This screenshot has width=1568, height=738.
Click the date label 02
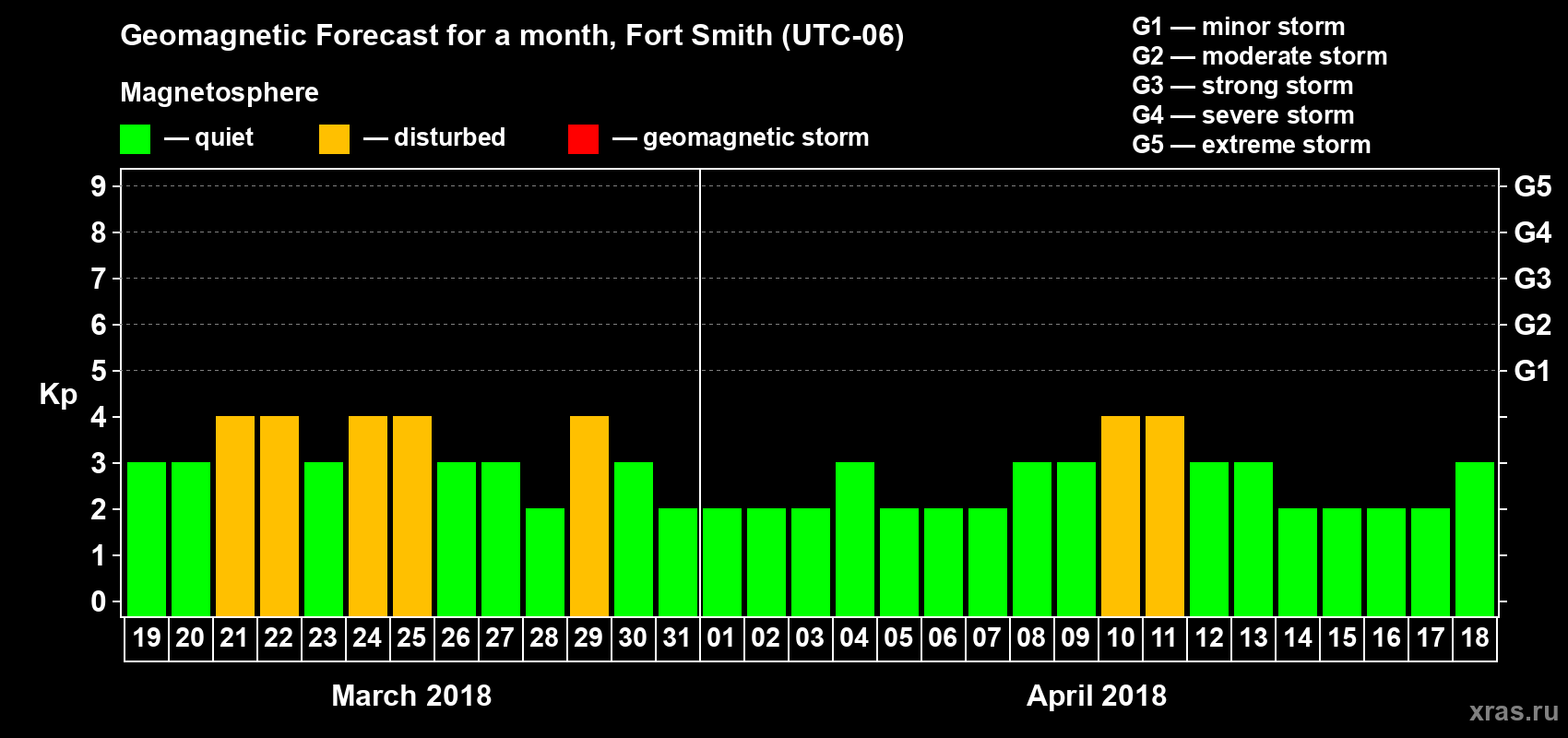coord(766,637)
